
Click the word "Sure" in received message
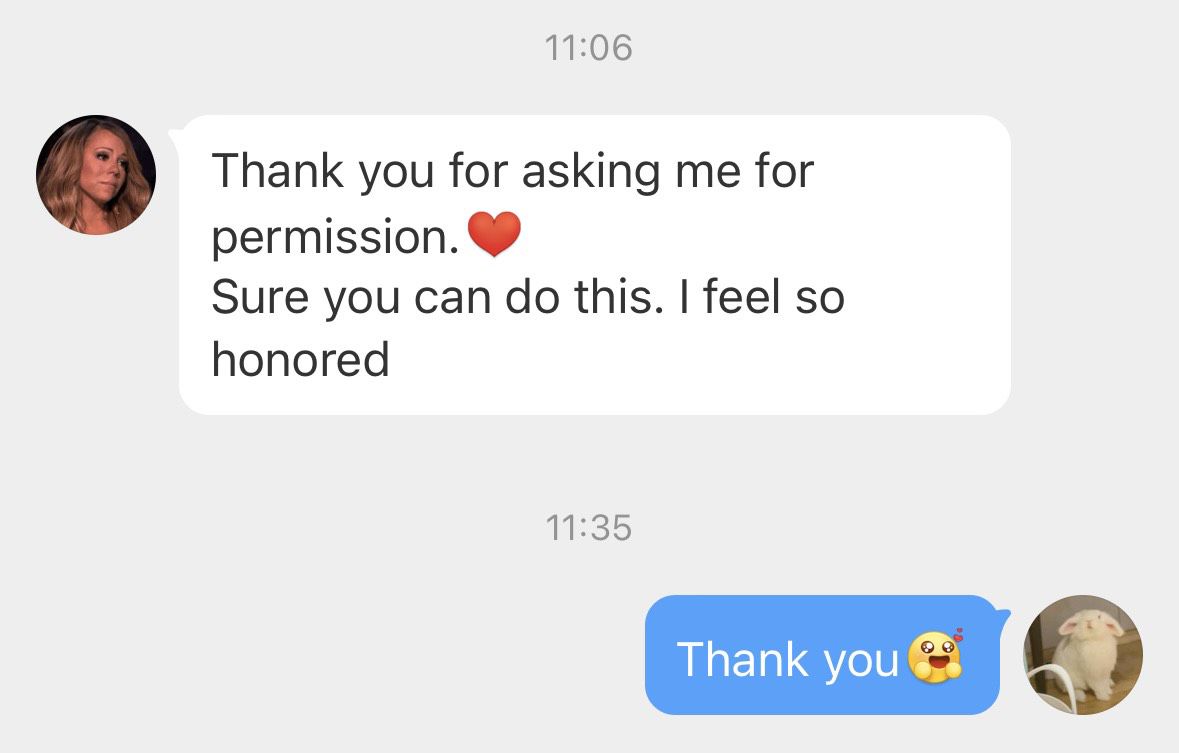(260, 296)
